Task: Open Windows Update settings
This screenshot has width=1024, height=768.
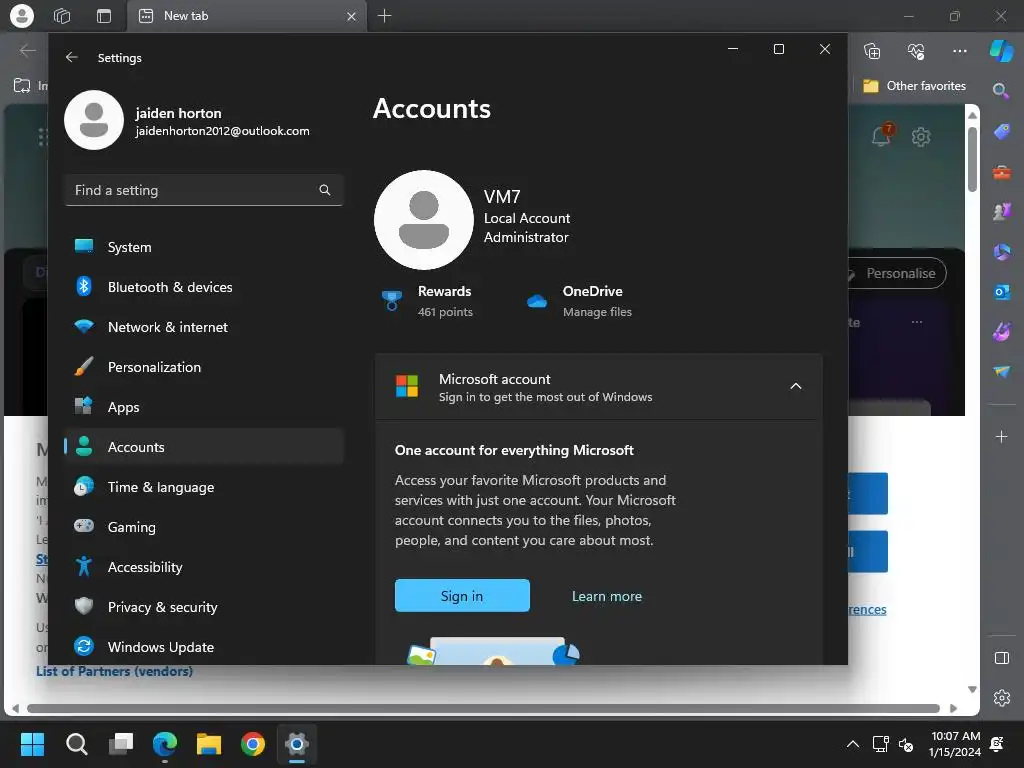Action: [204, 647]
